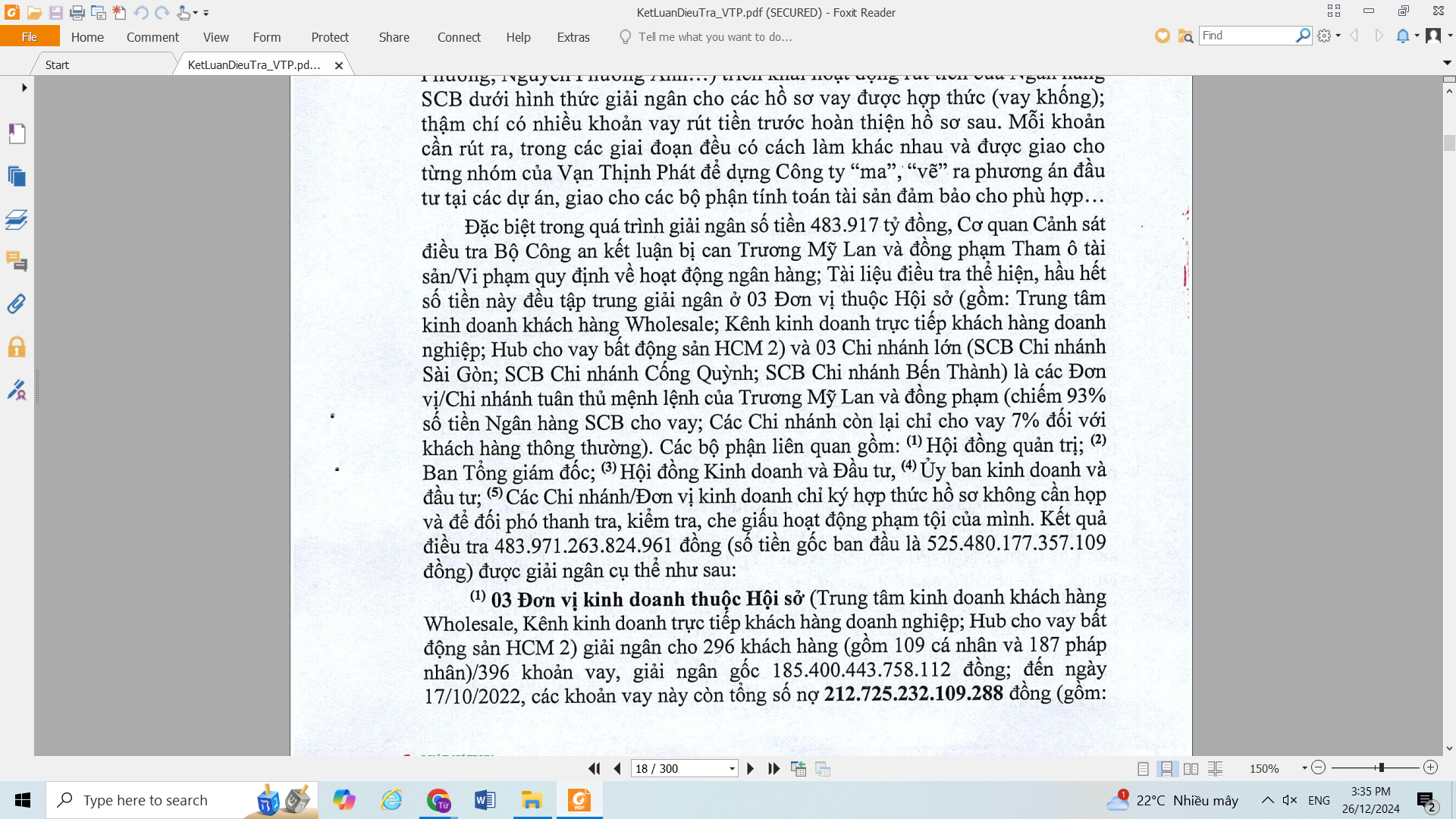The image size is (1456, 819).
Task: Switch to Facing pages view
Action: pyautogui.click(x=1191, y=768)
